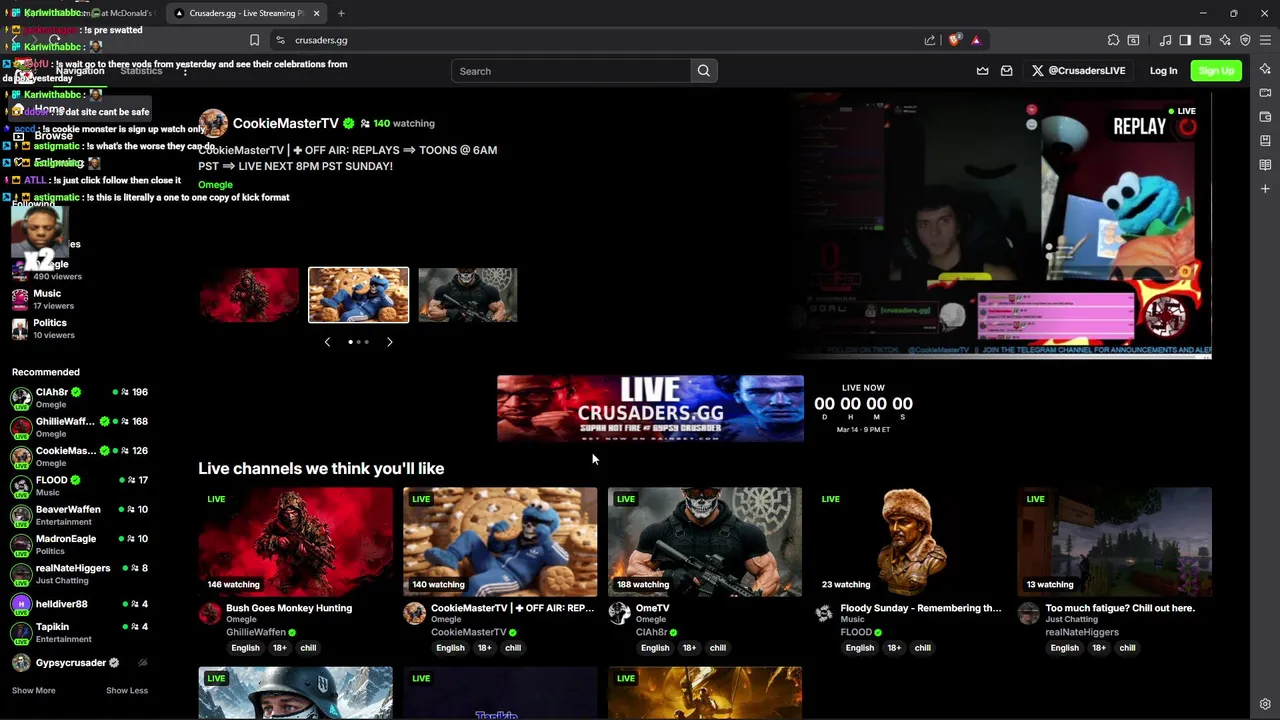Viewport: 1280px width, 720px height.
Task: Open Leo AI sparkle icon in toolbar
Action: point(1226,40)
